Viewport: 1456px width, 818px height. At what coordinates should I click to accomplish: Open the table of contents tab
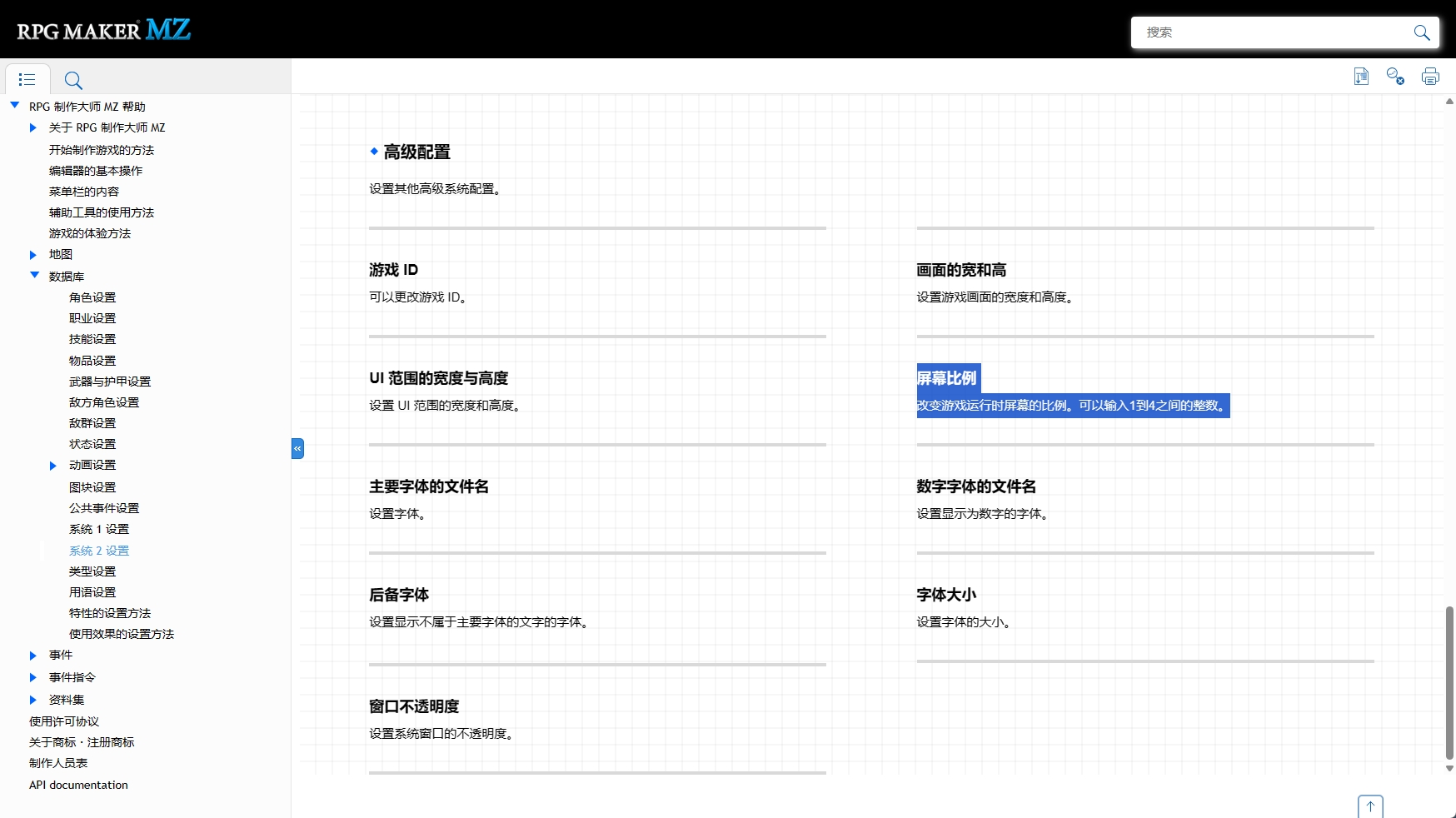(27, 79)
